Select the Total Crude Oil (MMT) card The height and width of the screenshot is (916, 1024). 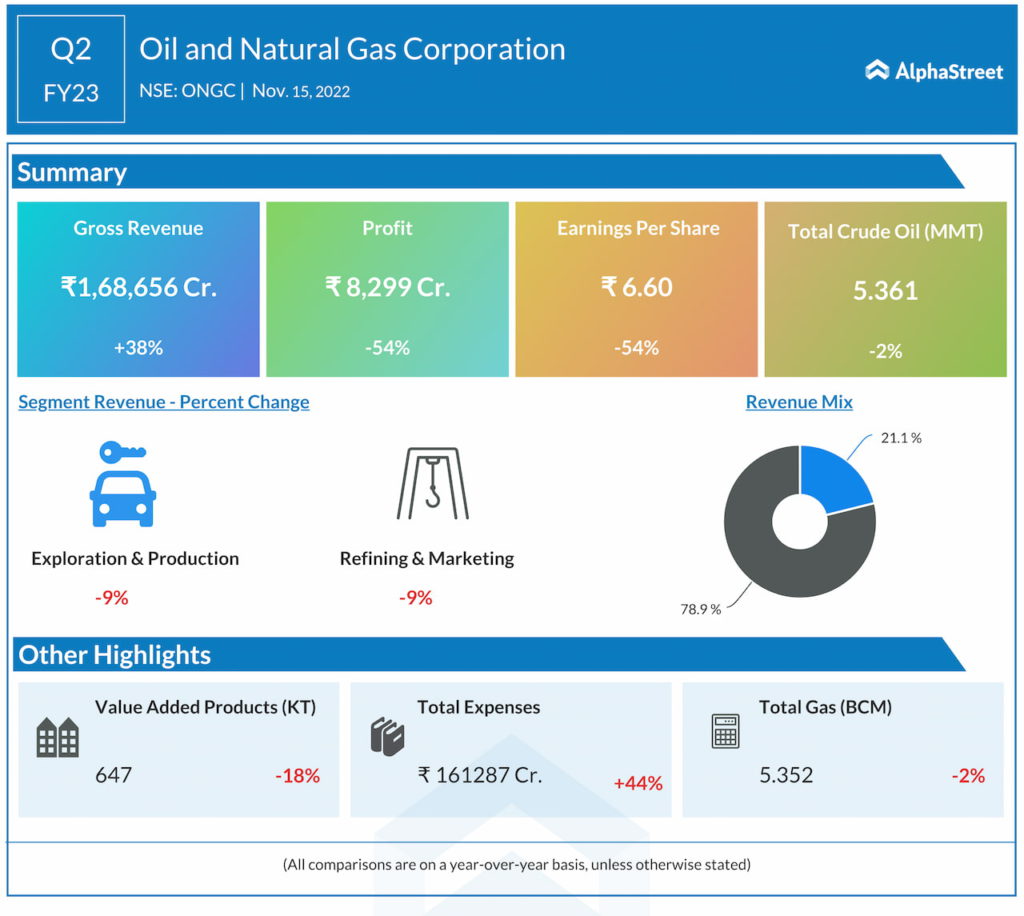pyautogui.click(x=885, y=289)
